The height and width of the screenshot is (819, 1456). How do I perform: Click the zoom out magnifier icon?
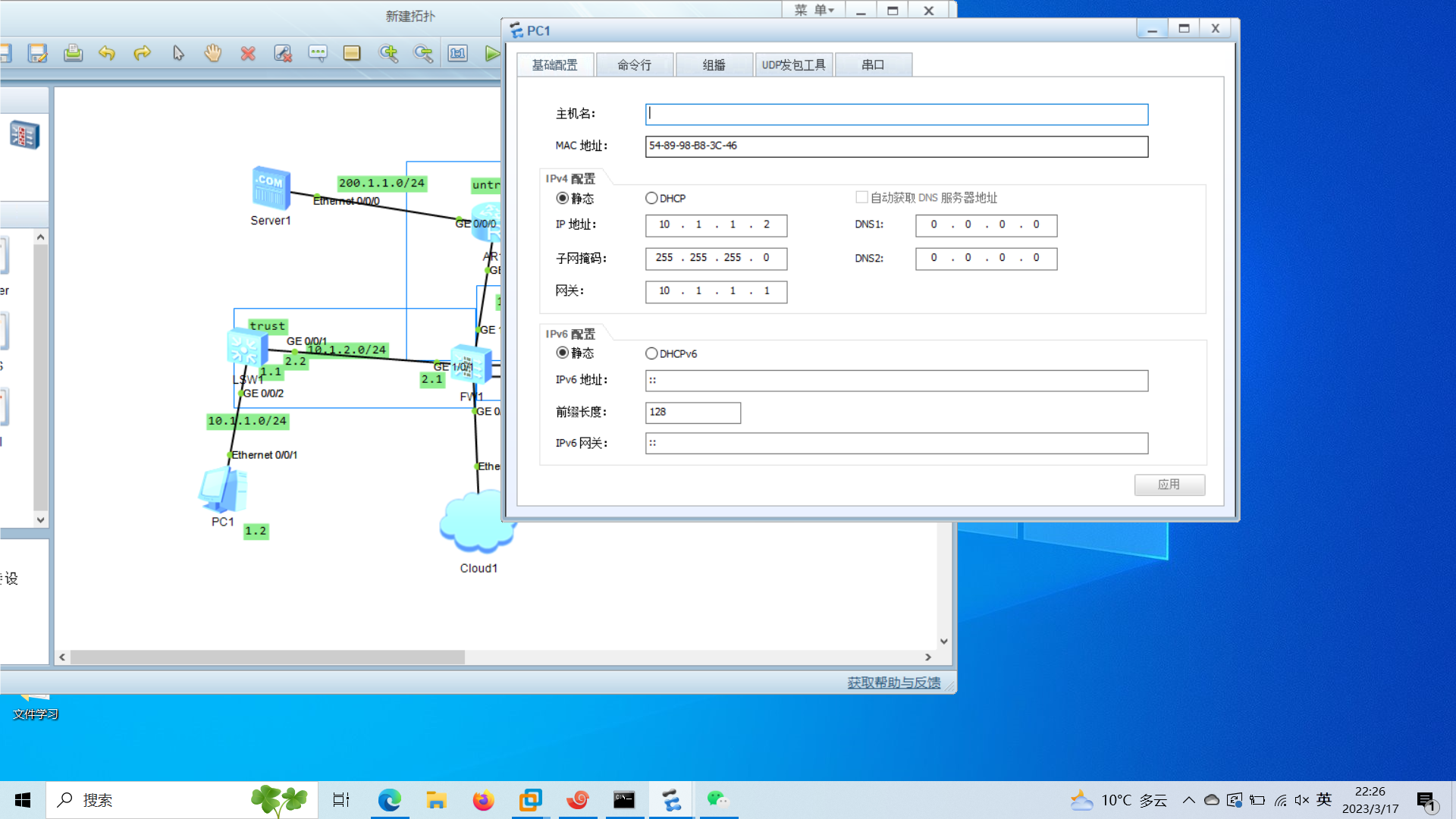click(x=423, y=53)
